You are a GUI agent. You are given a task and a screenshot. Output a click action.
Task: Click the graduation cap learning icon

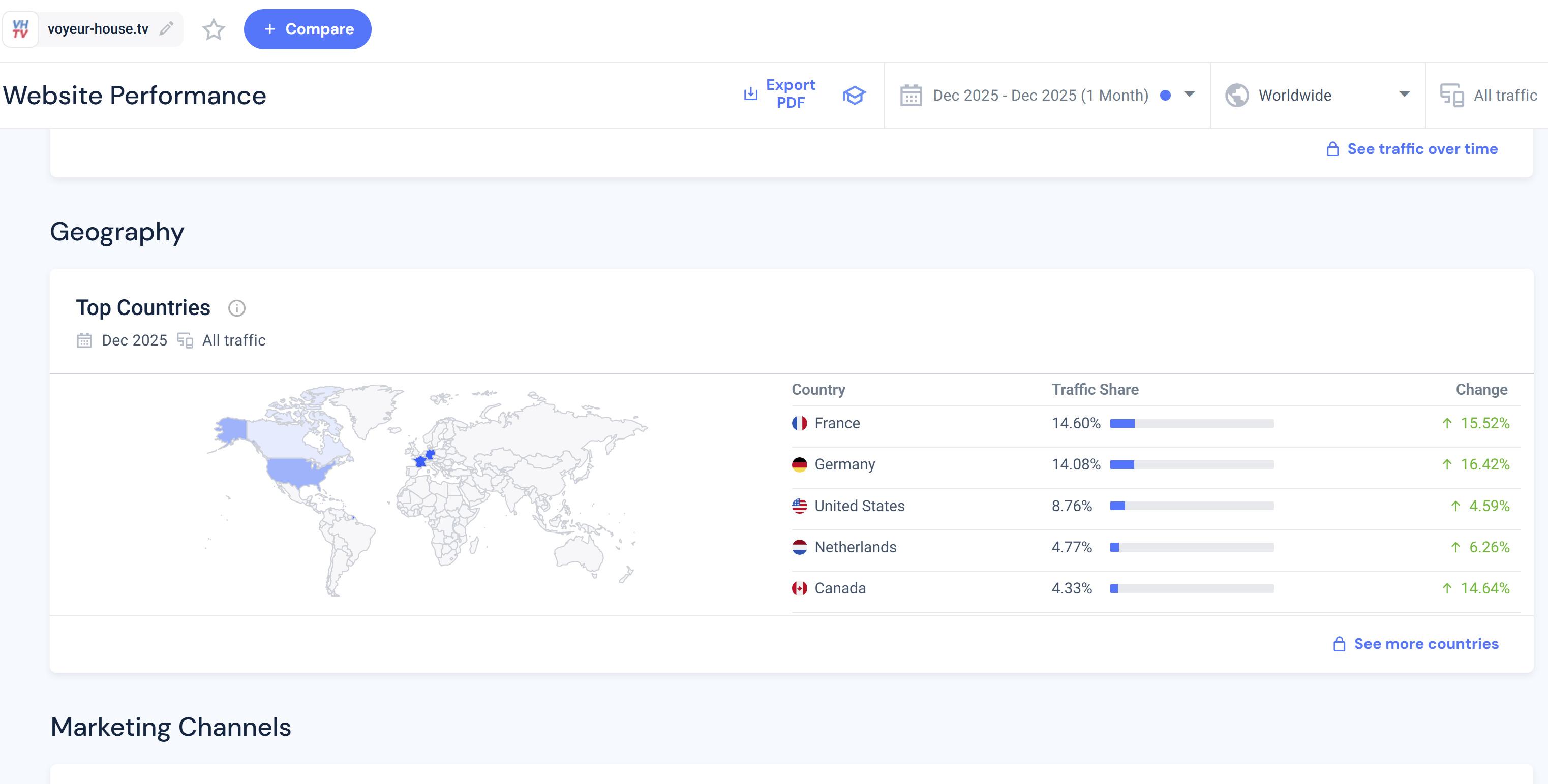[854, 95]
